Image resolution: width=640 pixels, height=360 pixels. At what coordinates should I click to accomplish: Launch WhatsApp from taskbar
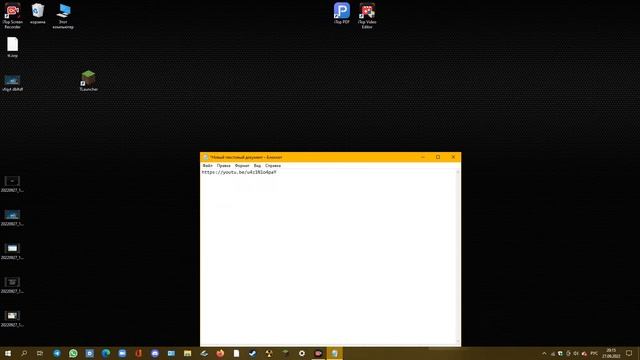click(x=73, y=353)
